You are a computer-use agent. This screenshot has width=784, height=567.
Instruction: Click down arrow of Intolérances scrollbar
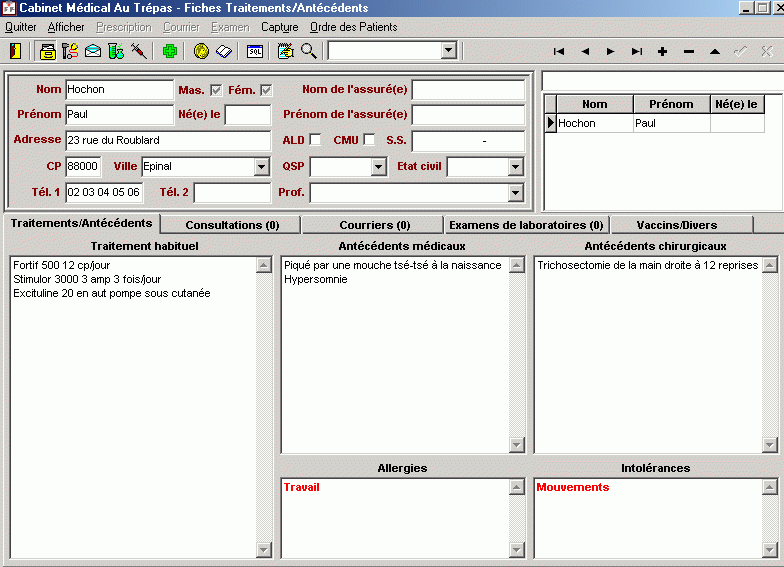click(770, 550)
